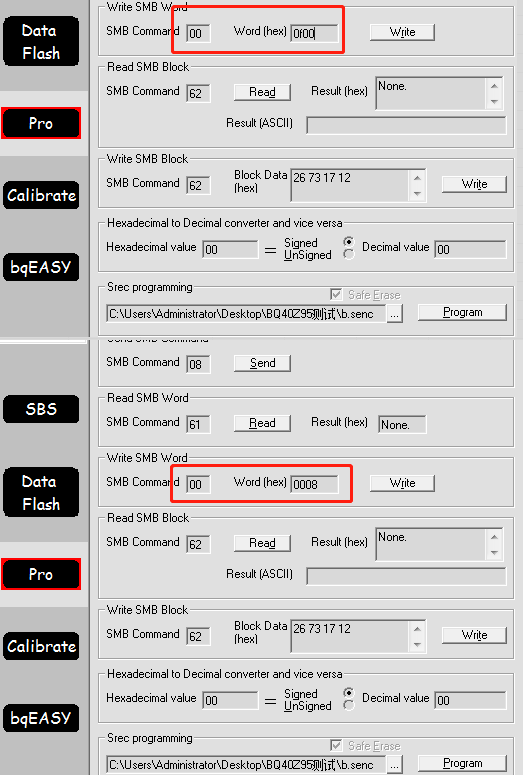
Task: Click Program in the lower capture
Action: tap(462, 763)
